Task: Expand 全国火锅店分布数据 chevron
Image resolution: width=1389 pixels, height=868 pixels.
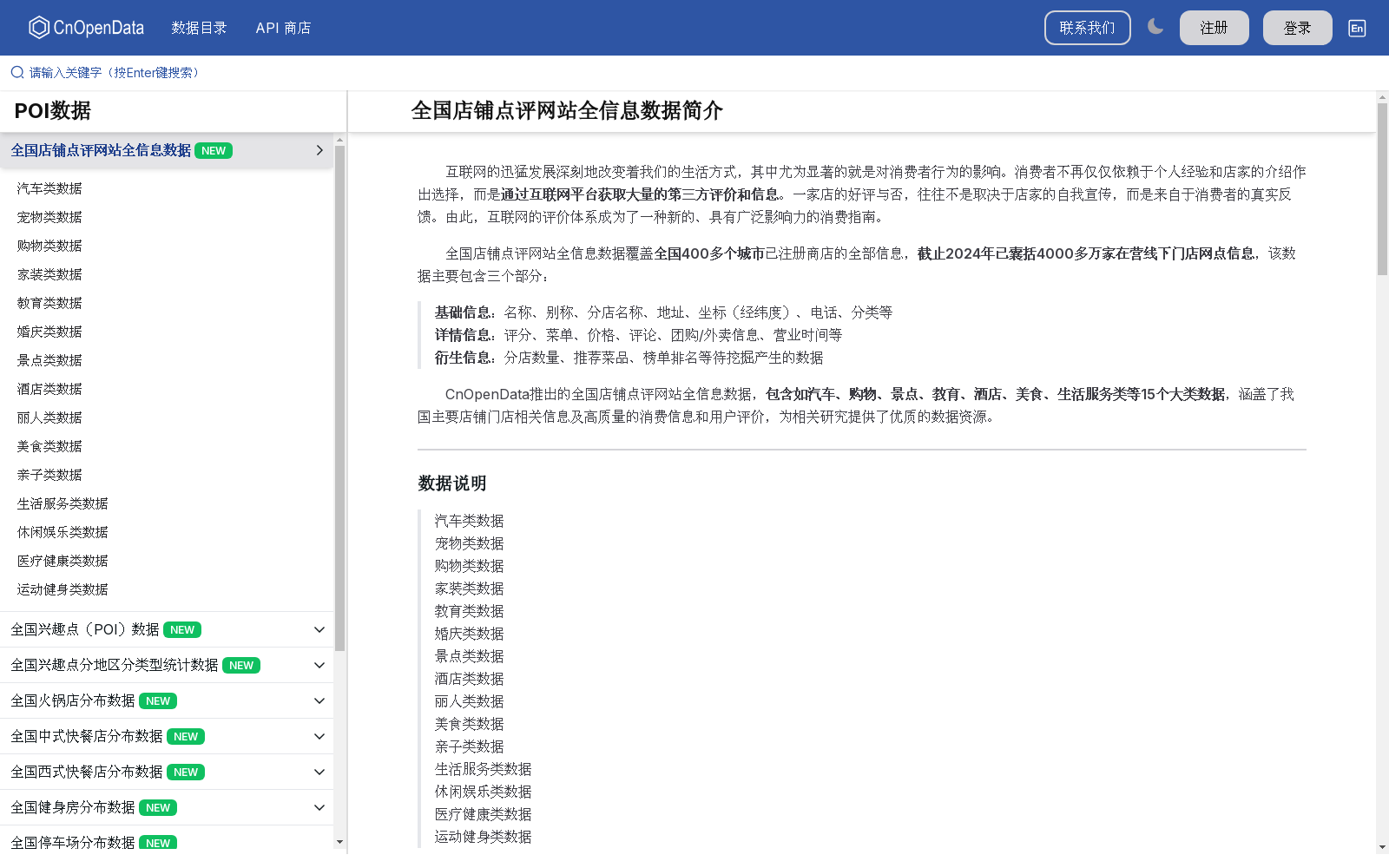Action: [x=319, y=700]
